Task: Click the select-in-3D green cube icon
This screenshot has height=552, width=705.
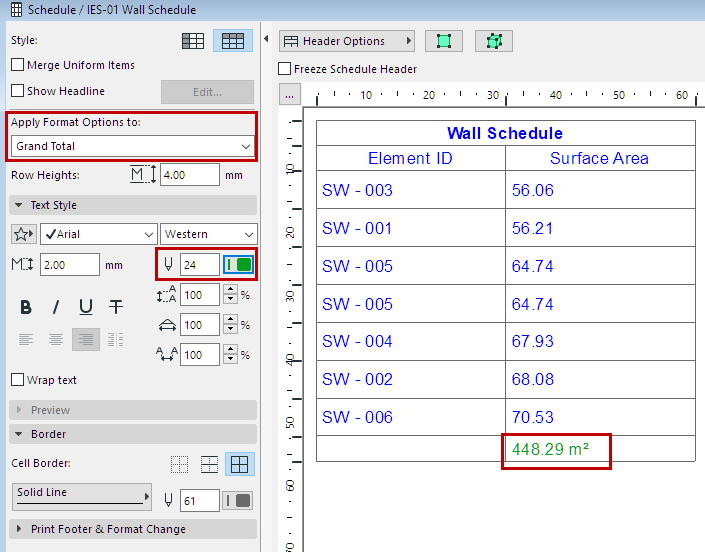Action: 494,41
